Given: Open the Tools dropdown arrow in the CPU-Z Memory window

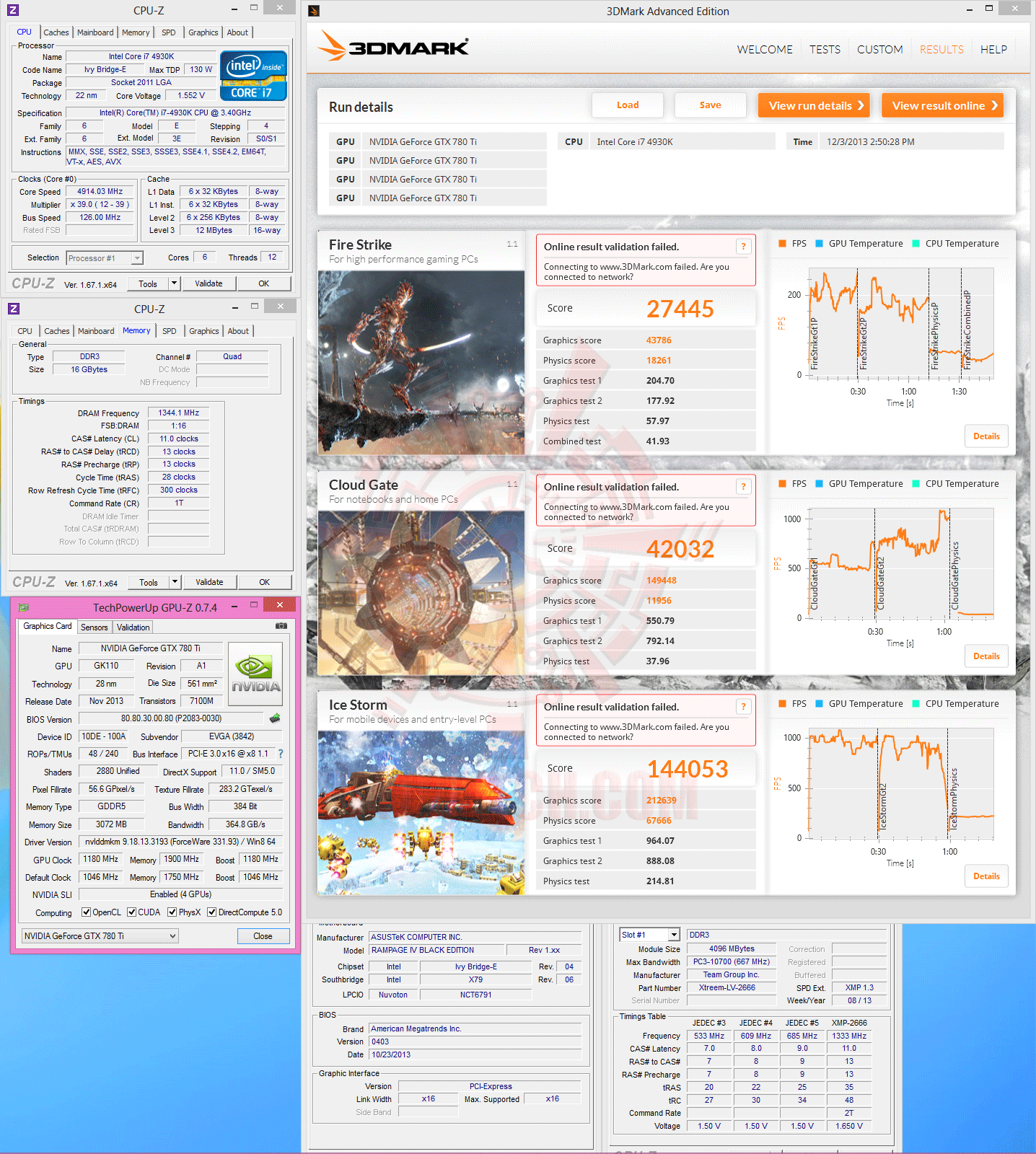Looking at the screenshot, I should click(x=175, y=582).
